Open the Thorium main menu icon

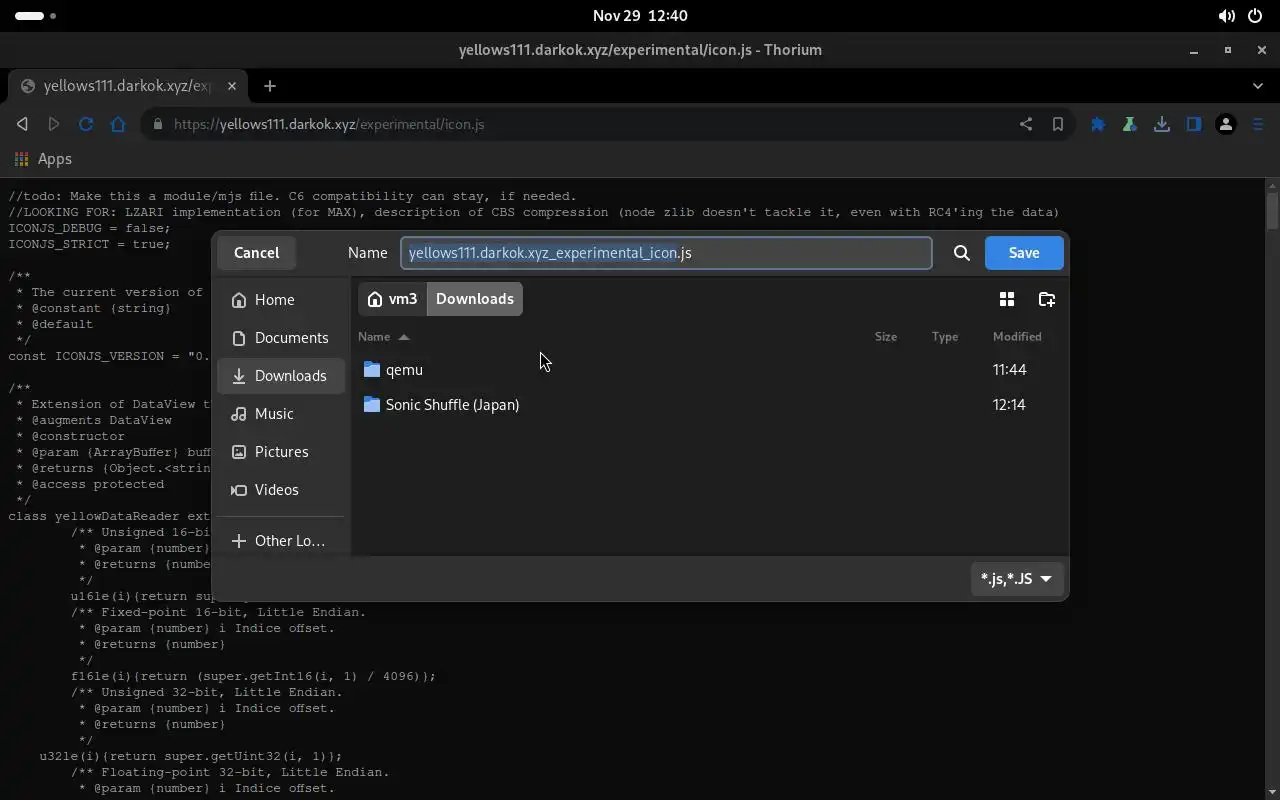[x=1259, y=124]
